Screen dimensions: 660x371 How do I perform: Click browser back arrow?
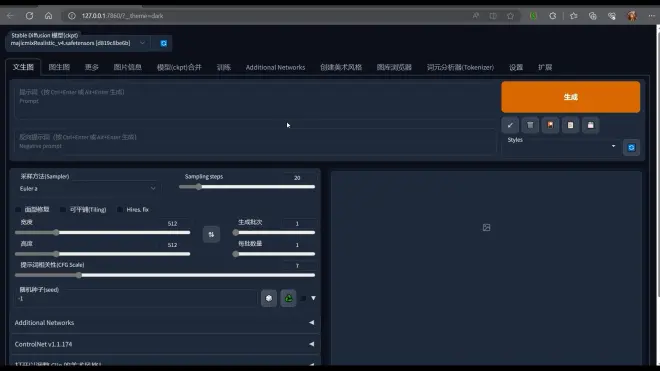point(10,16)
